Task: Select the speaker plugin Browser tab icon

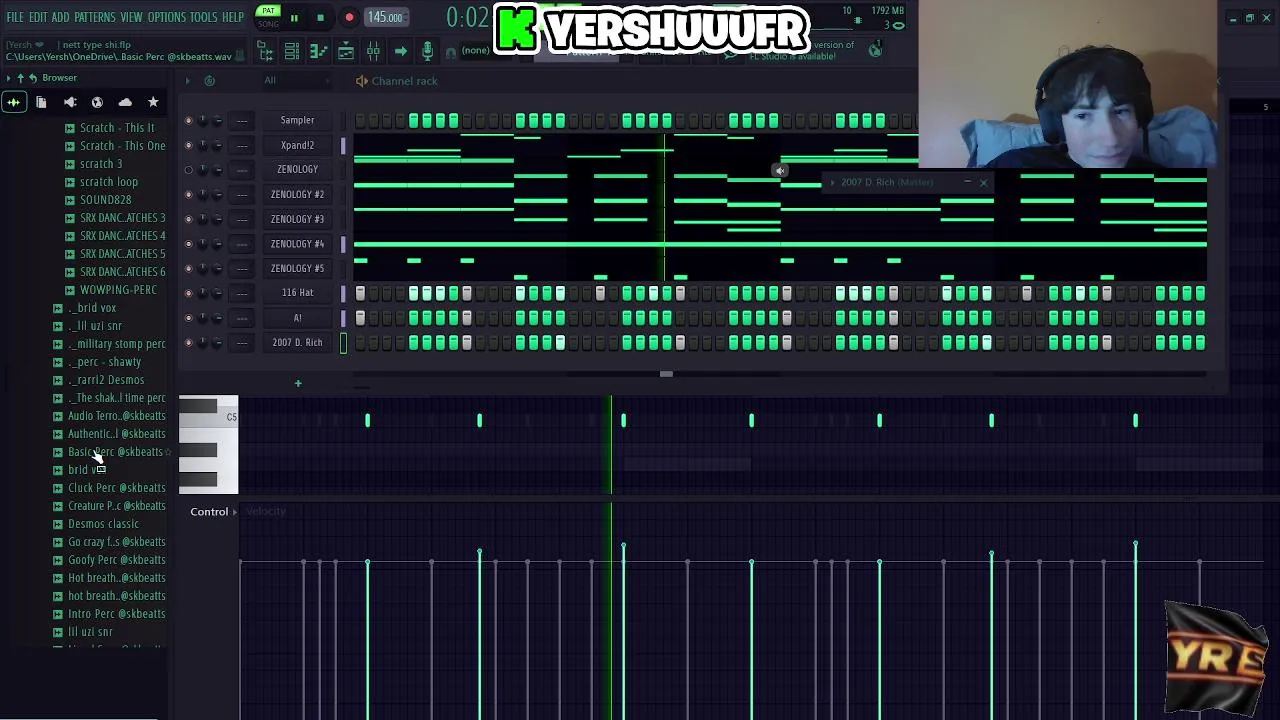Action: pos(70,102)
